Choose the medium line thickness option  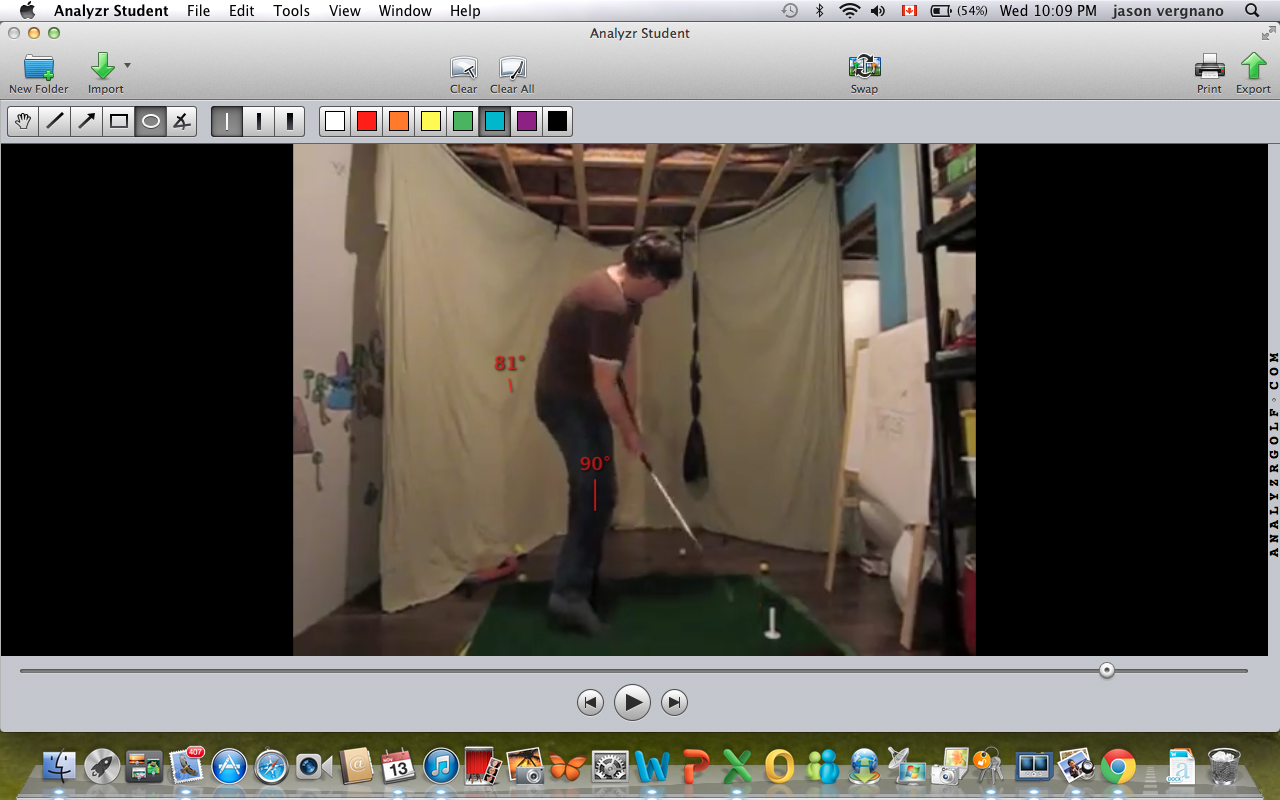[259, 121]
